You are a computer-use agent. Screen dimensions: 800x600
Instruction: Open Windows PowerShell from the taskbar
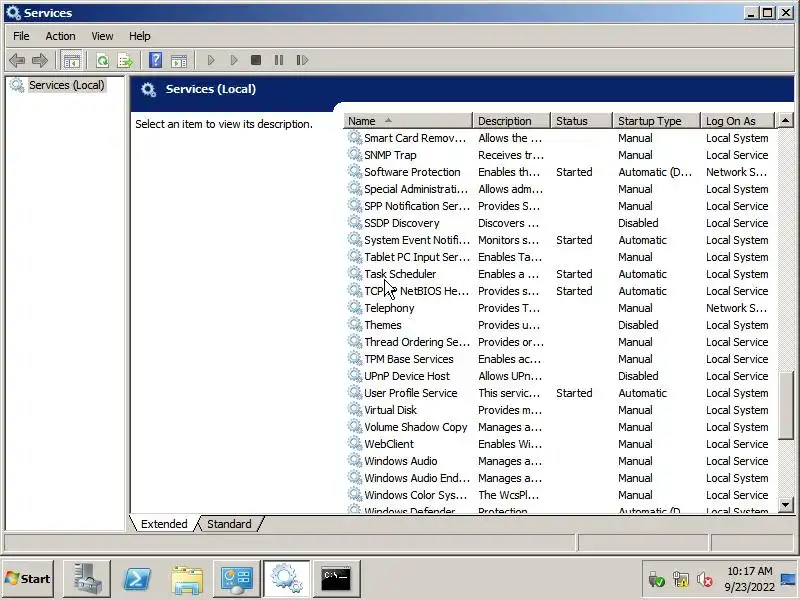(137, 579)
